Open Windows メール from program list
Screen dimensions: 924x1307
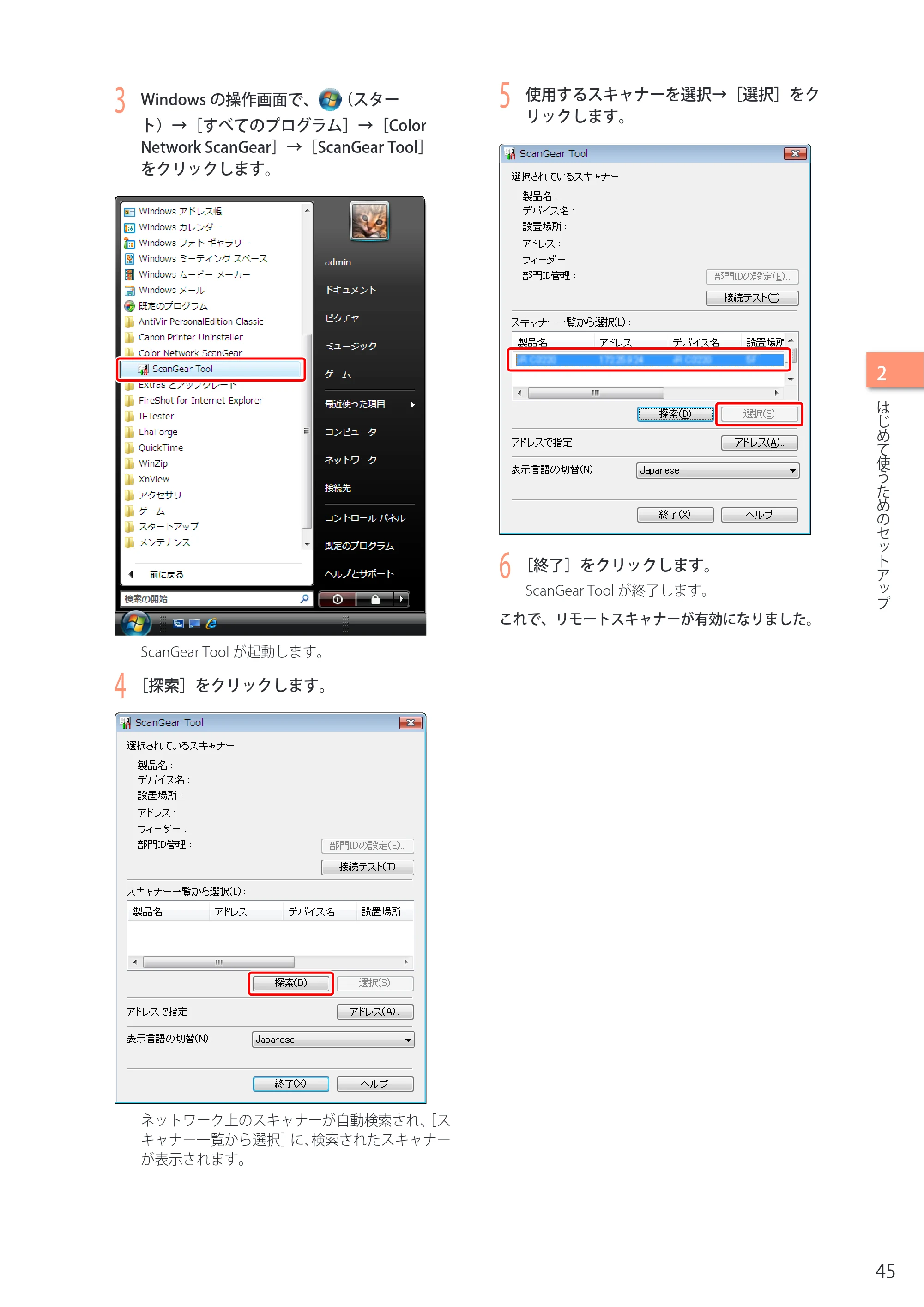tap(164, 290)
